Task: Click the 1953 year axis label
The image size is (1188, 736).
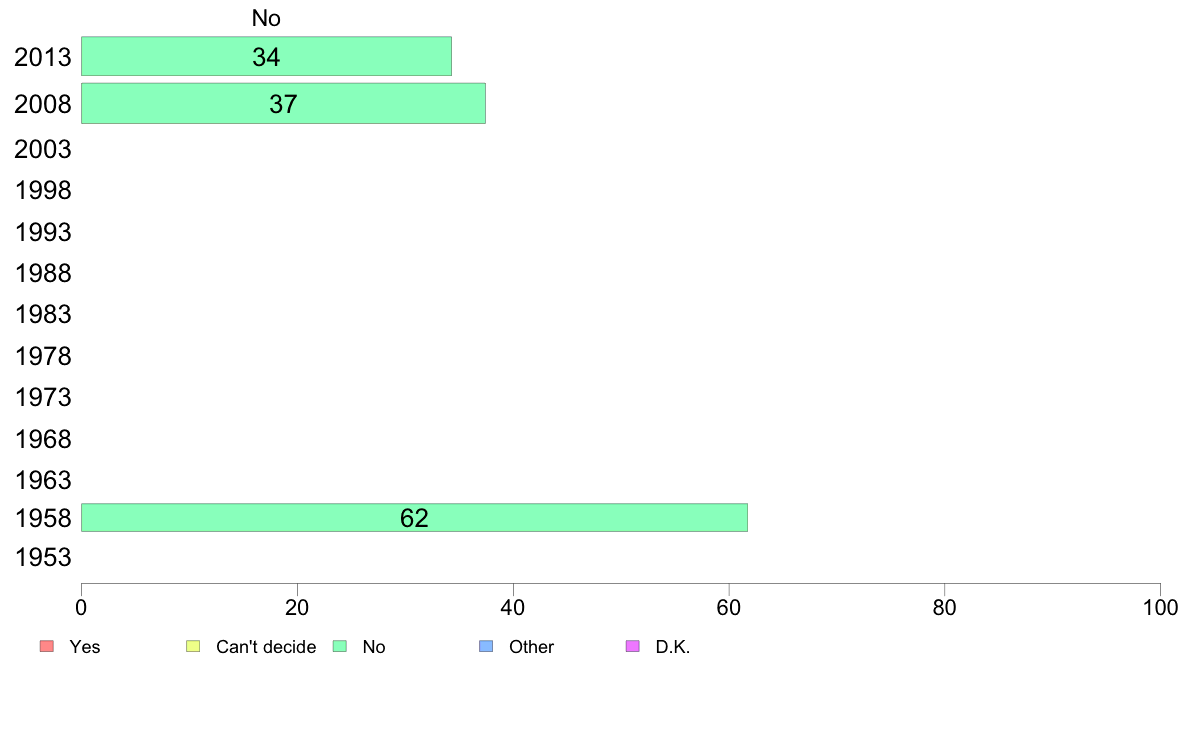Action: tap(42, 558)
